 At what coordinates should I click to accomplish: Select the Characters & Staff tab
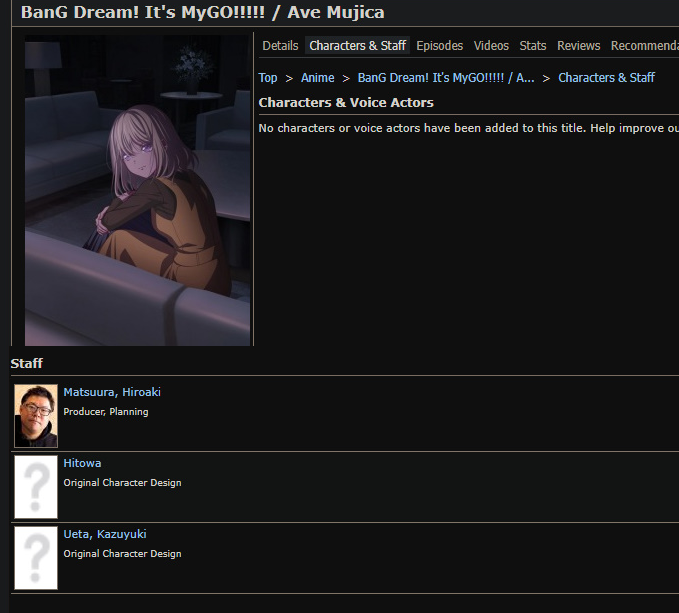(x=357, y=45)
